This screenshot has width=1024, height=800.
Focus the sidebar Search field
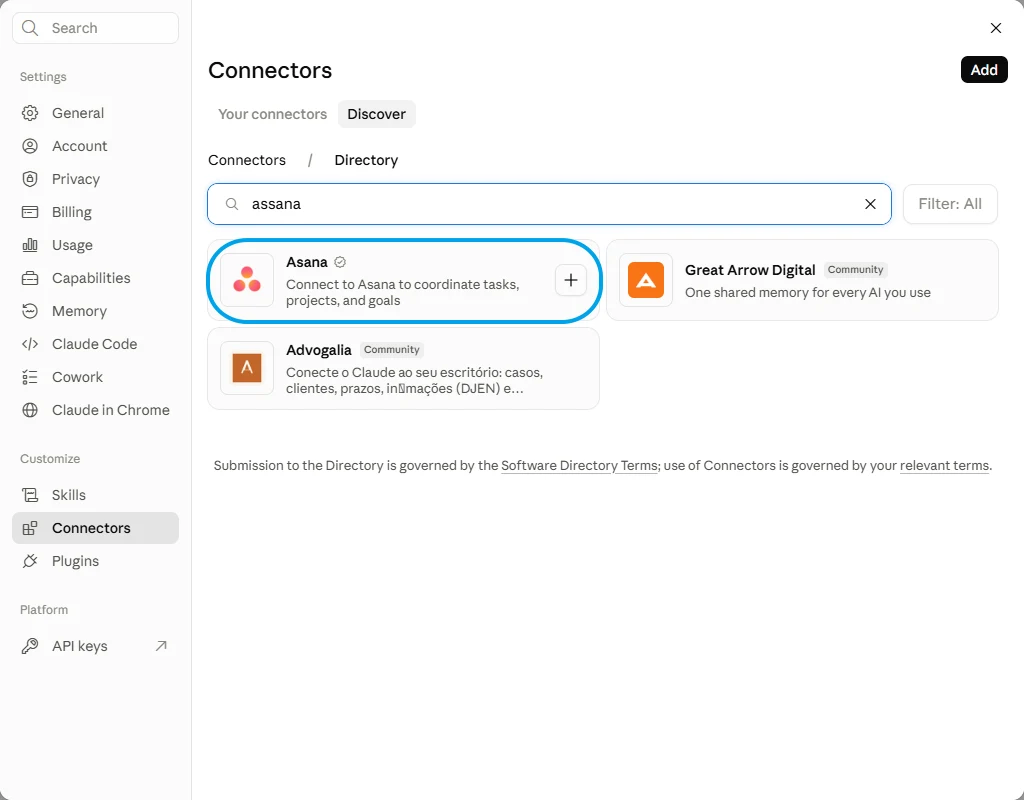coord(95,28)
